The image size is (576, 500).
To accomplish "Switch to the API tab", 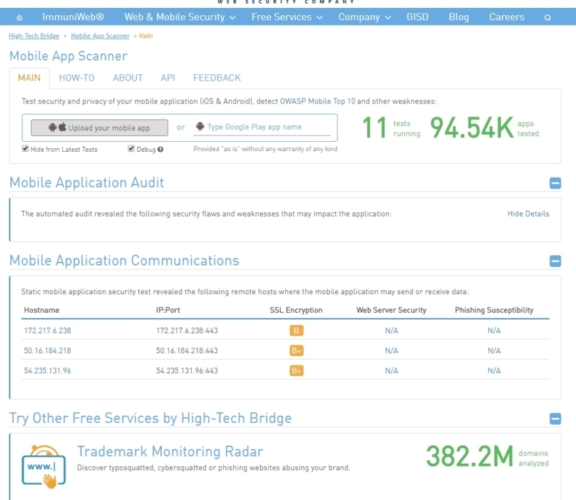I will tap(168, 78).
